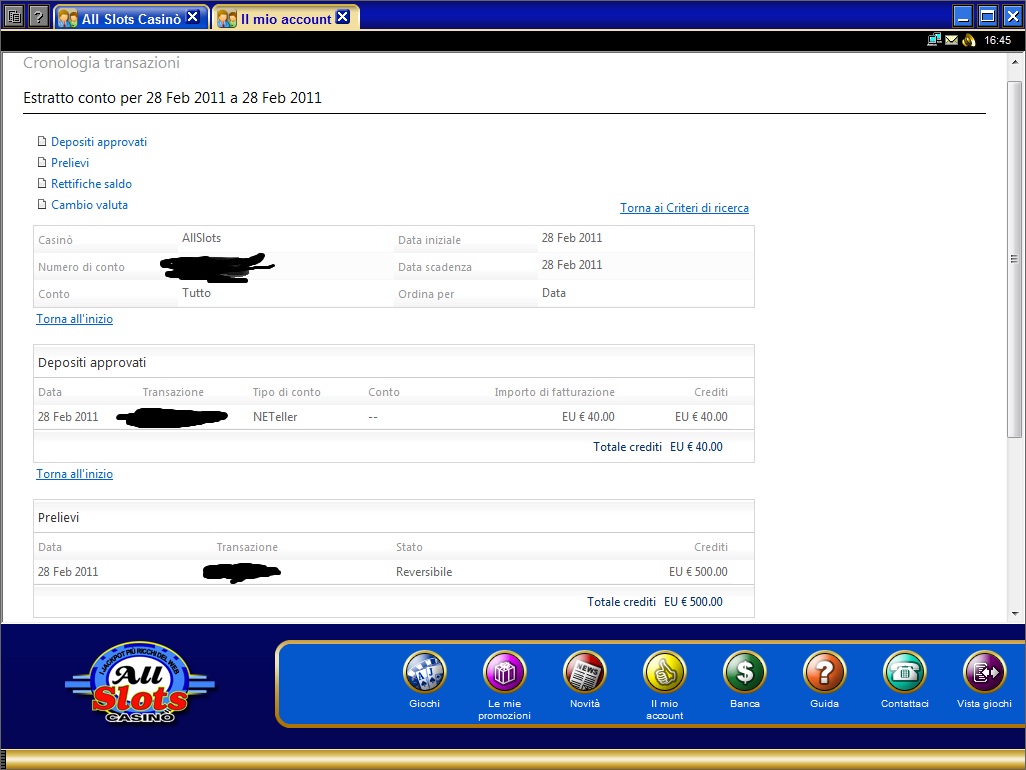Click the withdrawal row date 28 Feb 2011

pos(68,572)
